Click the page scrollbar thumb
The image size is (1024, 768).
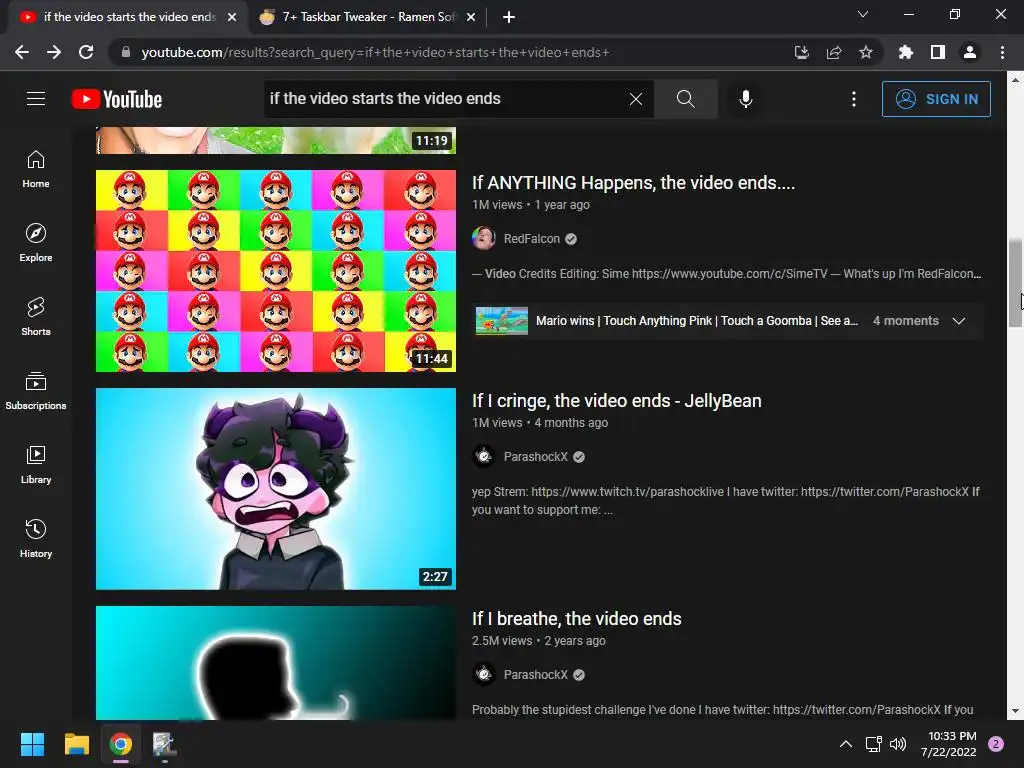point(1015,283)
